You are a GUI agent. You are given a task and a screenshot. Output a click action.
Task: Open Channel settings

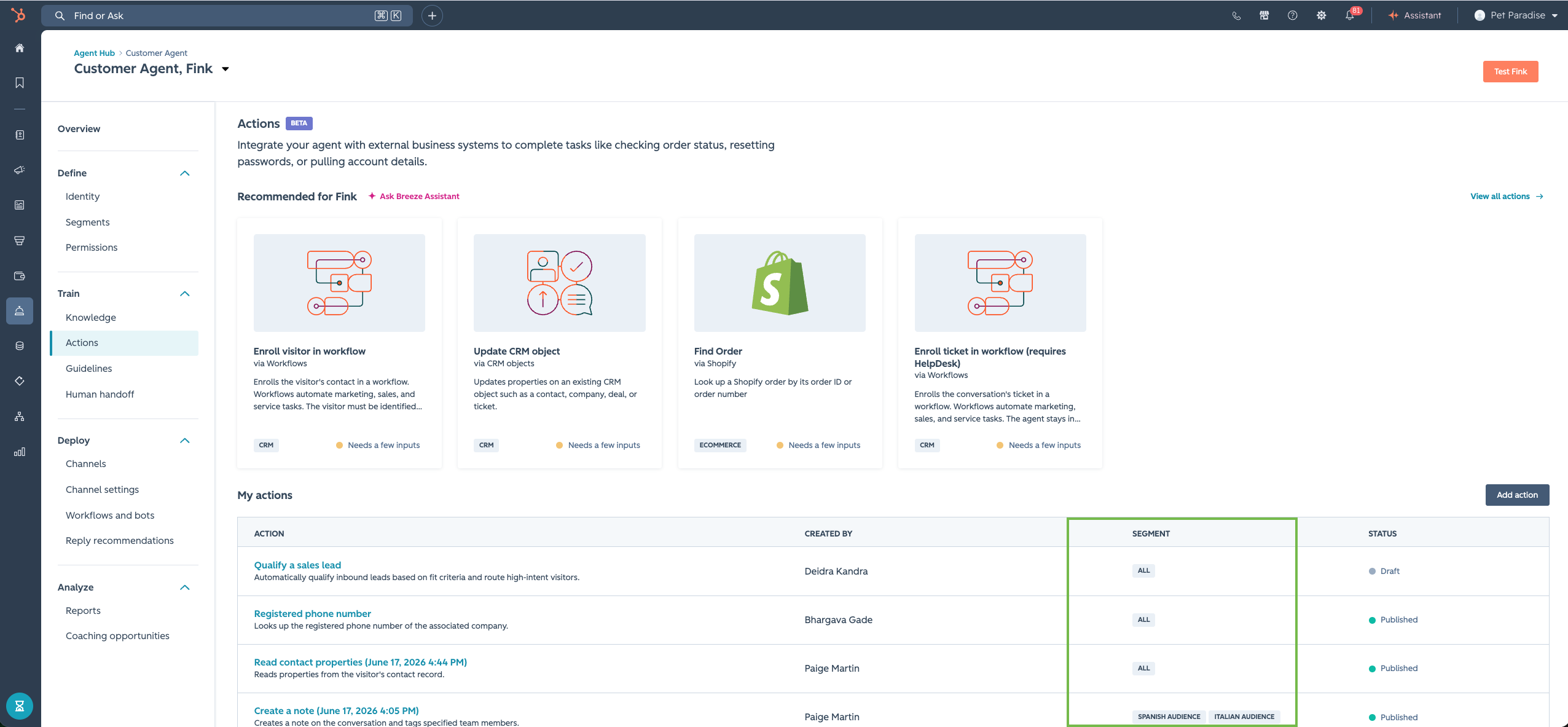point(102,490)
